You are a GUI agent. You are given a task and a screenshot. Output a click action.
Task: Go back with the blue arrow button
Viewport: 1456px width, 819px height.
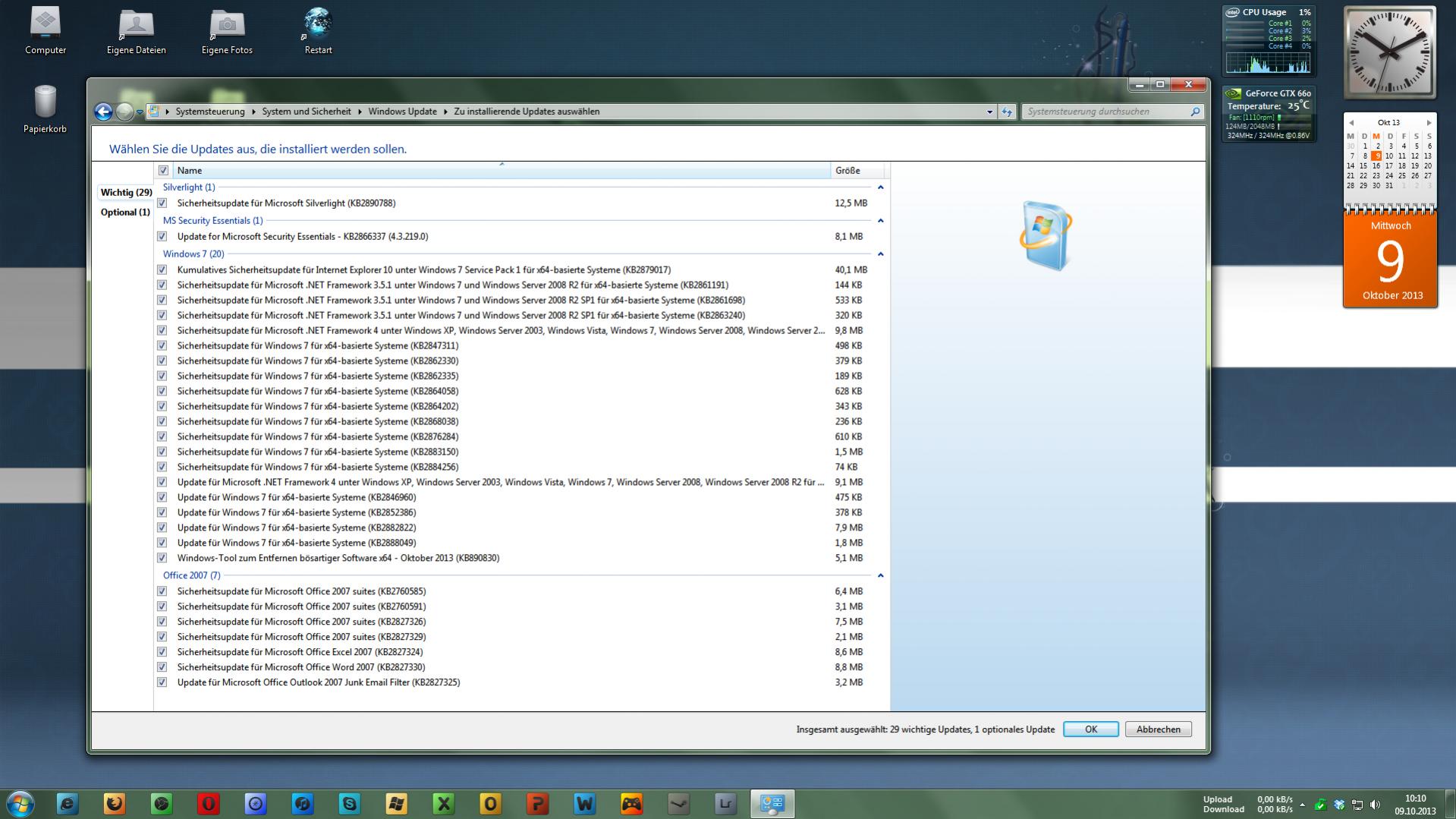point(103,112)
